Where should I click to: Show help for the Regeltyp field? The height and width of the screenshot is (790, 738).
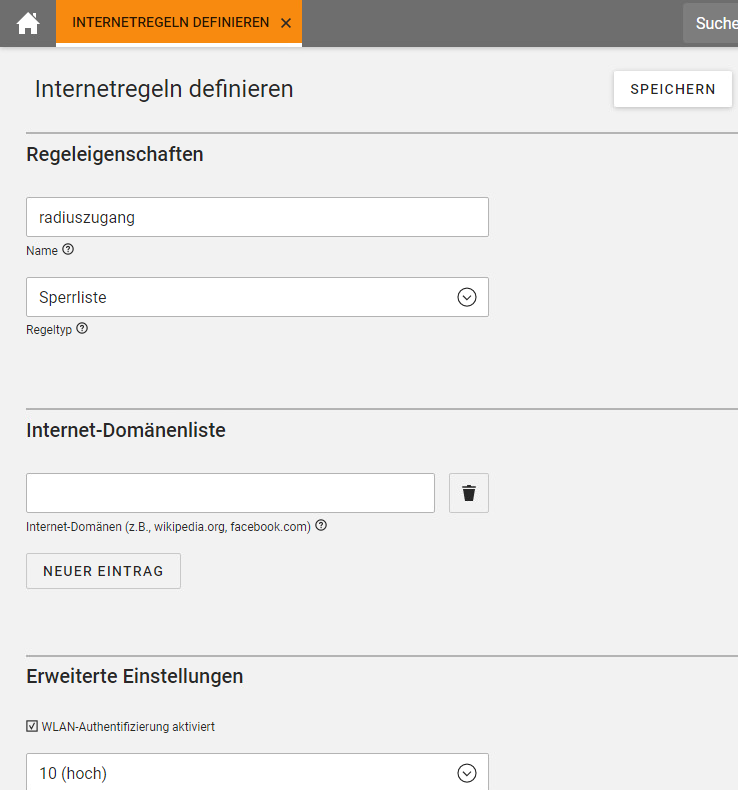(x=82, y=328)
